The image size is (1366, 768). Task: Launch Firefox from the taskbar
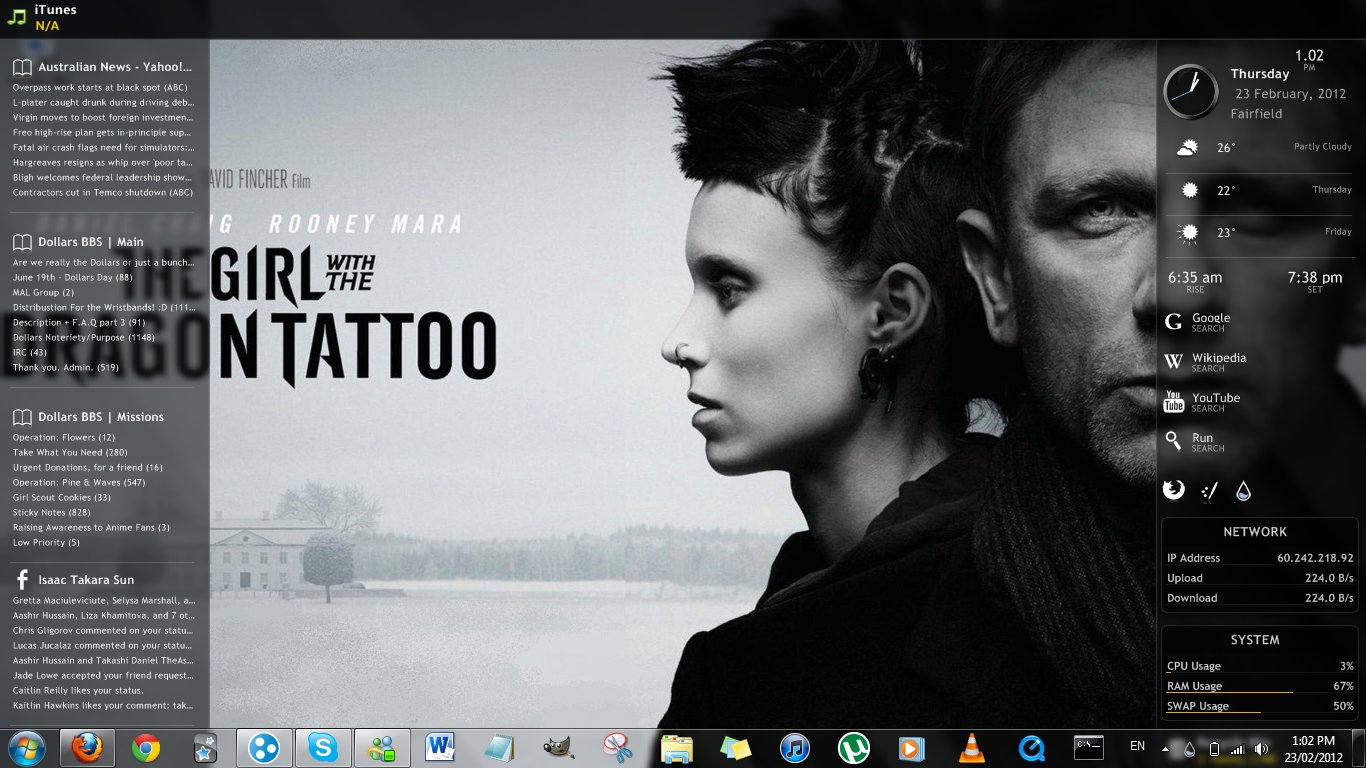click(x=88, y=747)
